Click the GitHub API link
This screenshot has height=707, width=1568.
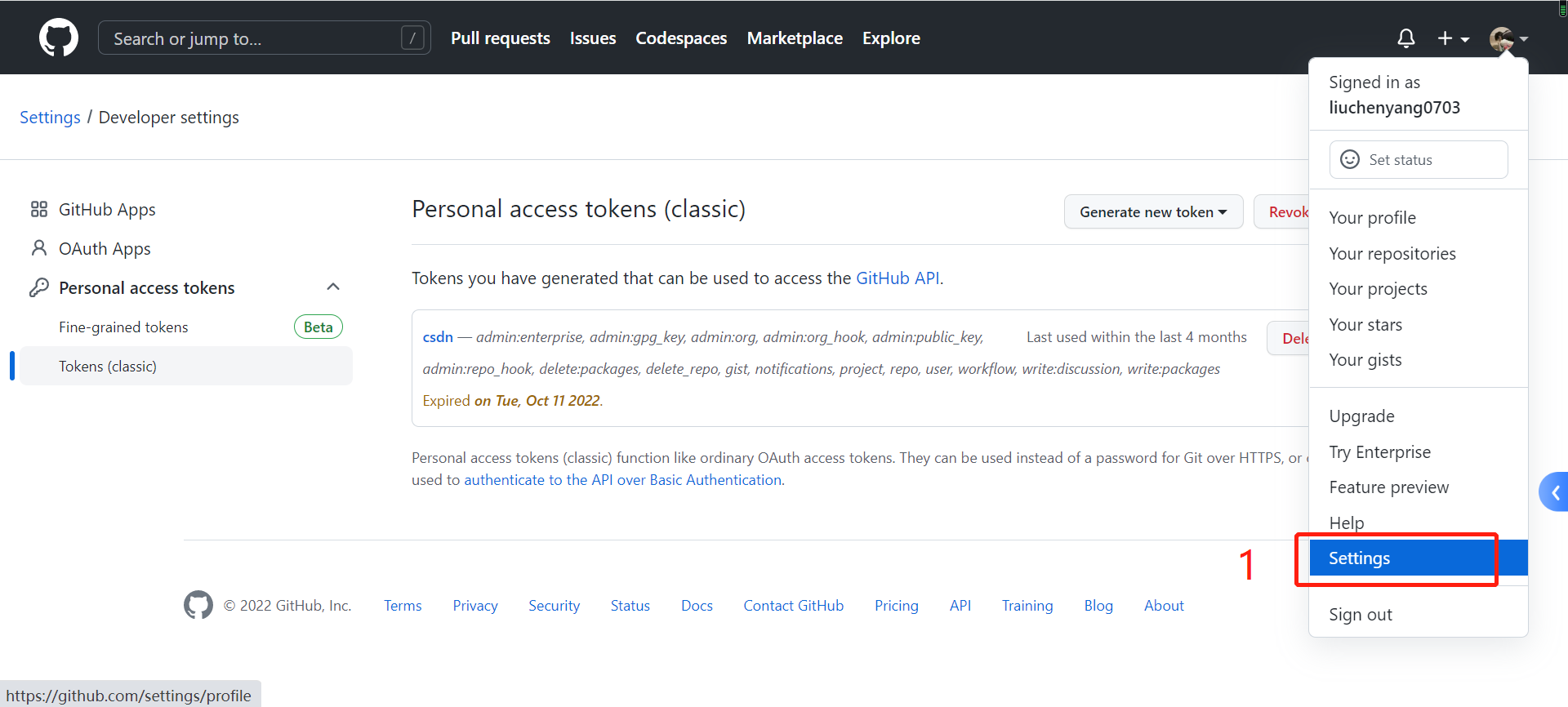click(x=897, y=278)
